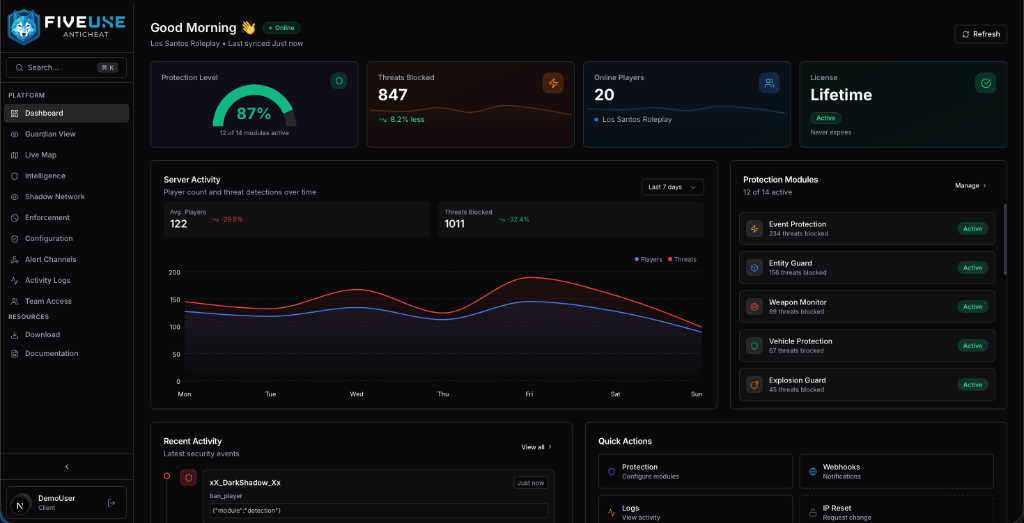Click the Intelligence shield icon

[14, 176]
